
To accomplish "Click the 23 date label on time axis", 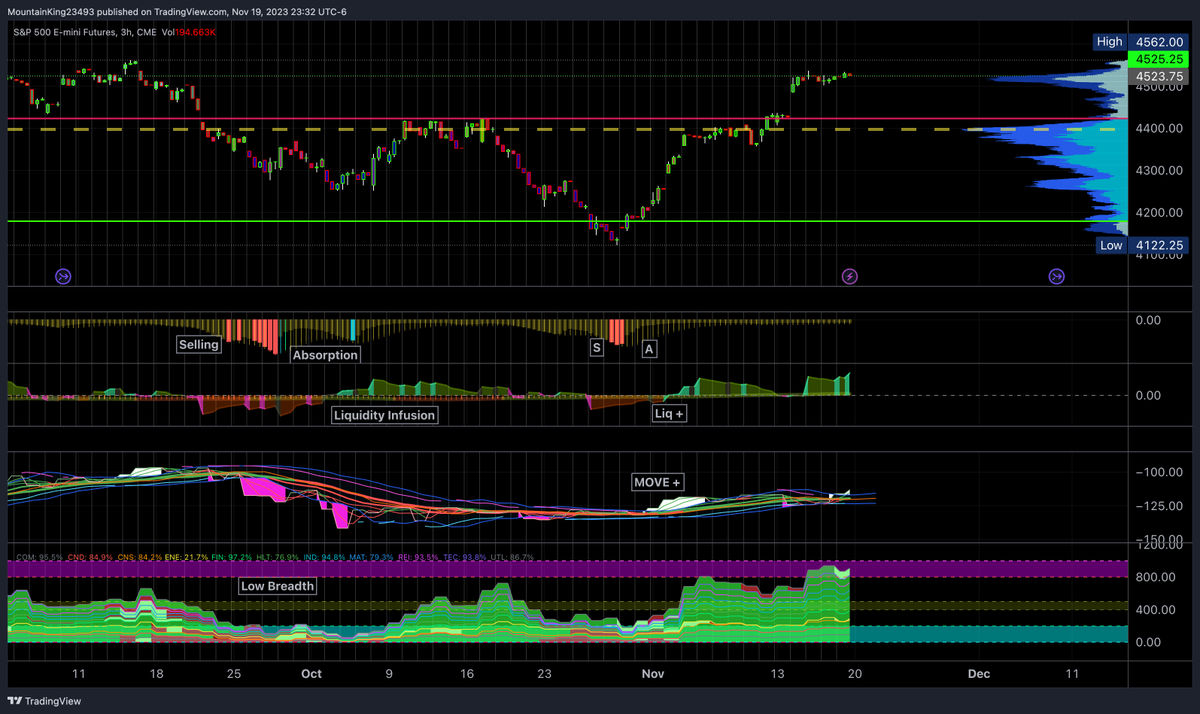I will pyautogui.click(x=544, y=674).
